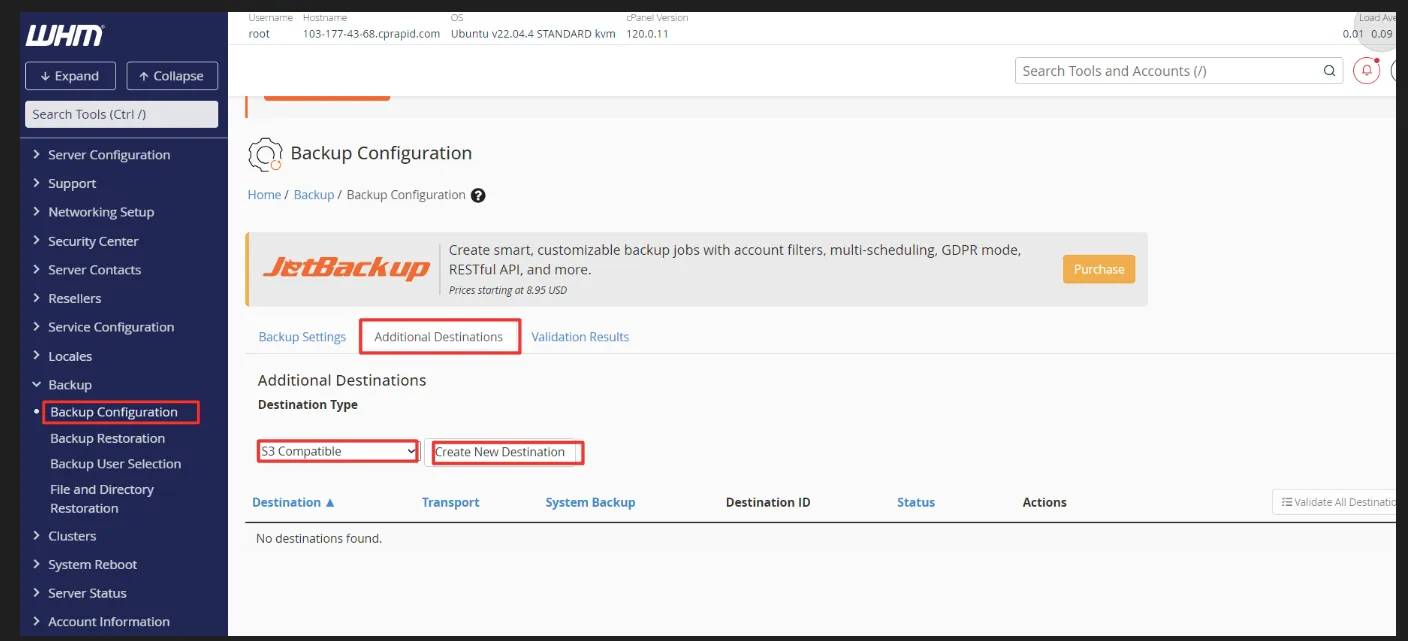Click the 'No destinations found.' message
This screenshot has width=1408, height=641.
319,539
